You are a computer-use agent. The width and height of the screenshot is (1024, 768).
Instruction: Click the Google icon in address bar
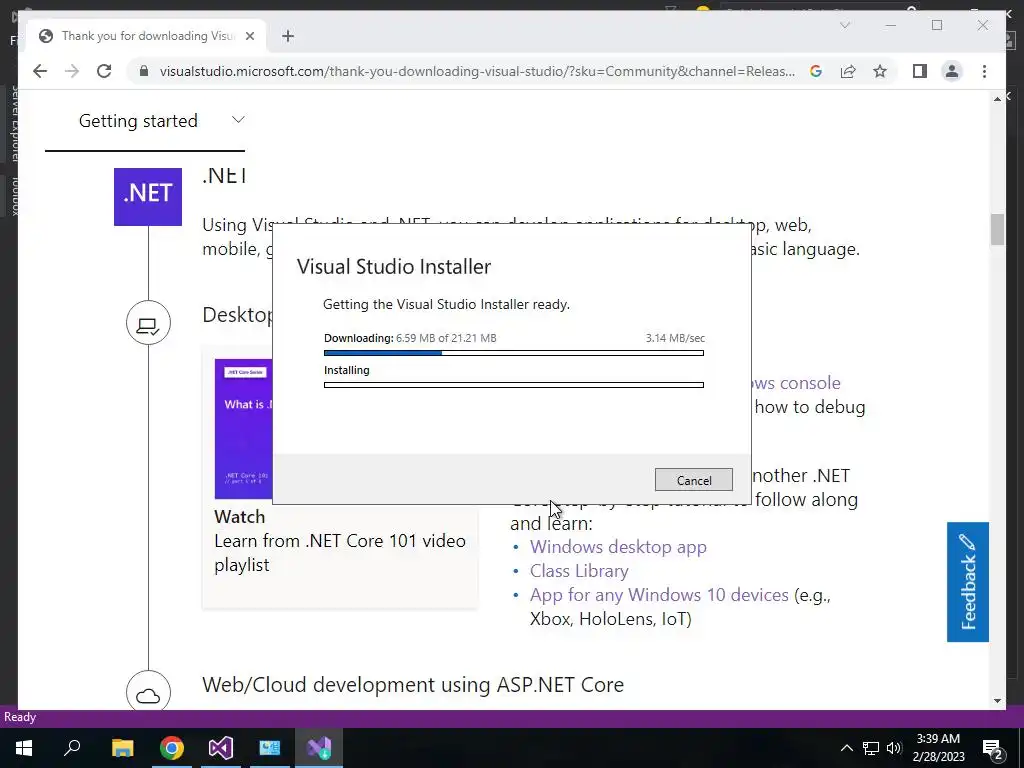[816, 71]
